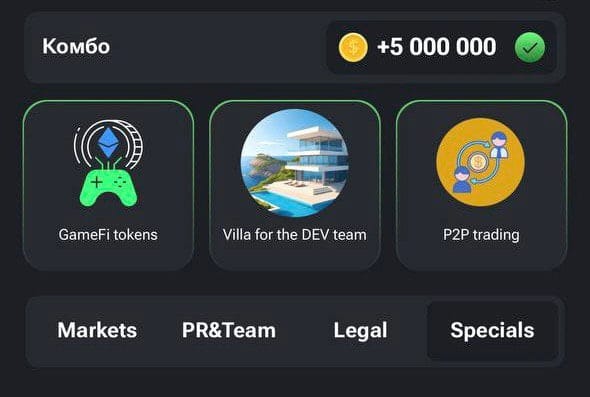The image size is (590, 397).
Task: Open the Legal tab
Action: (x=360, y=331)
